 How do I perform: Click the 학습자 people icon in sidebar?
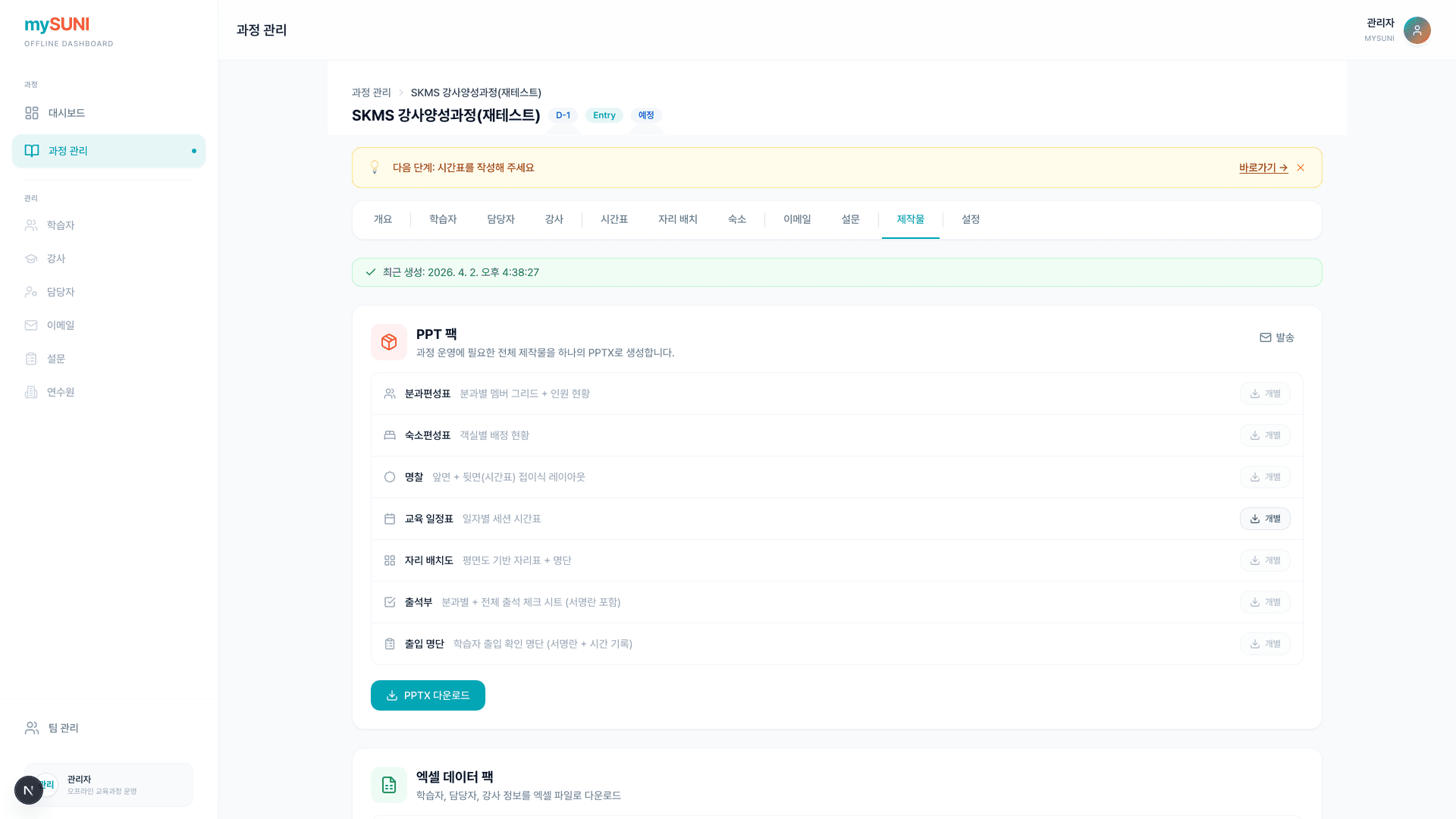(x=31, y=225)
